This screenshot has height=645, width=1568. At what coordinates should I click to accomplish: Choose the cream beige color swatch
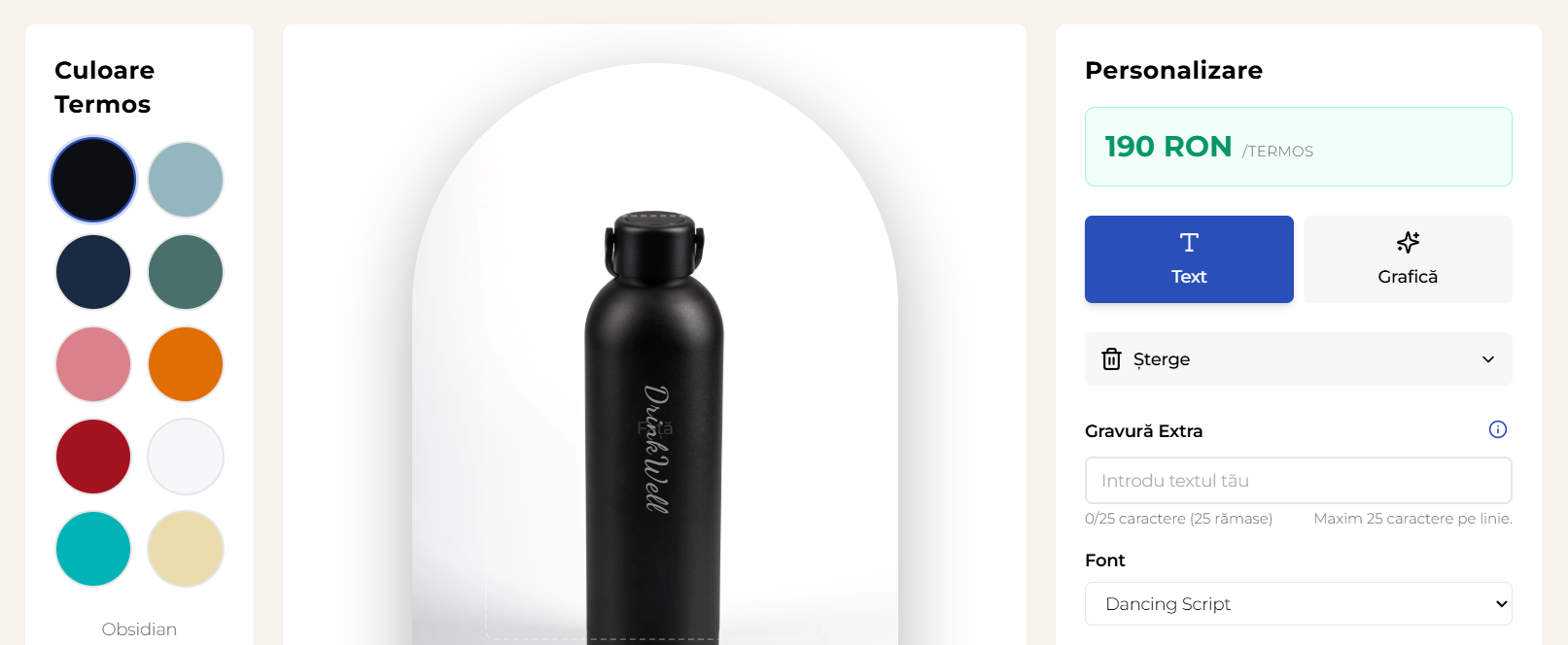tap(186, 549)
